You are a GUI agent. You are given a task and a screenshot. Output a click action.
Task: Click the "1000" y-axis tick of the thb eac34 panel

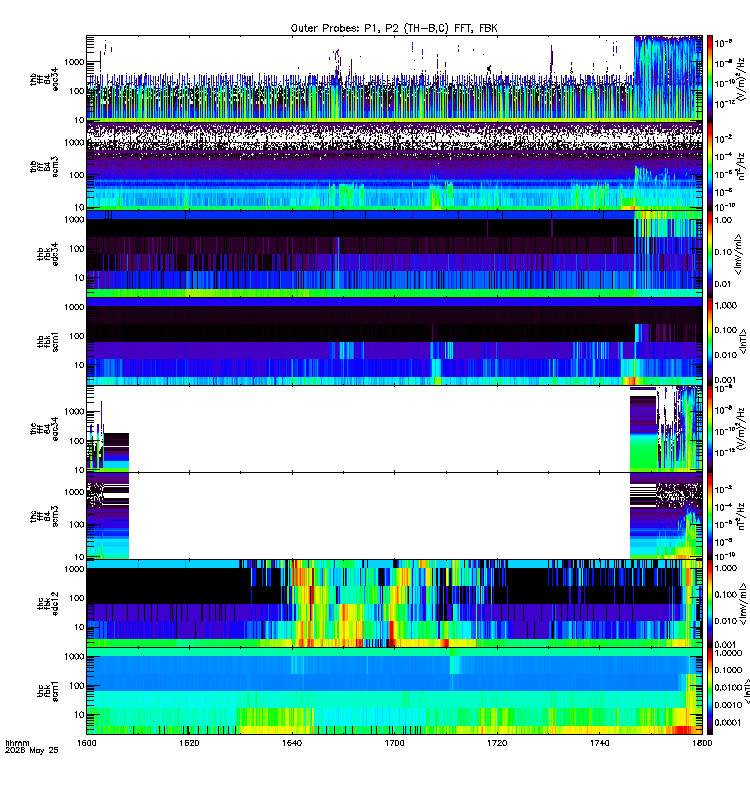coord(74,62)
